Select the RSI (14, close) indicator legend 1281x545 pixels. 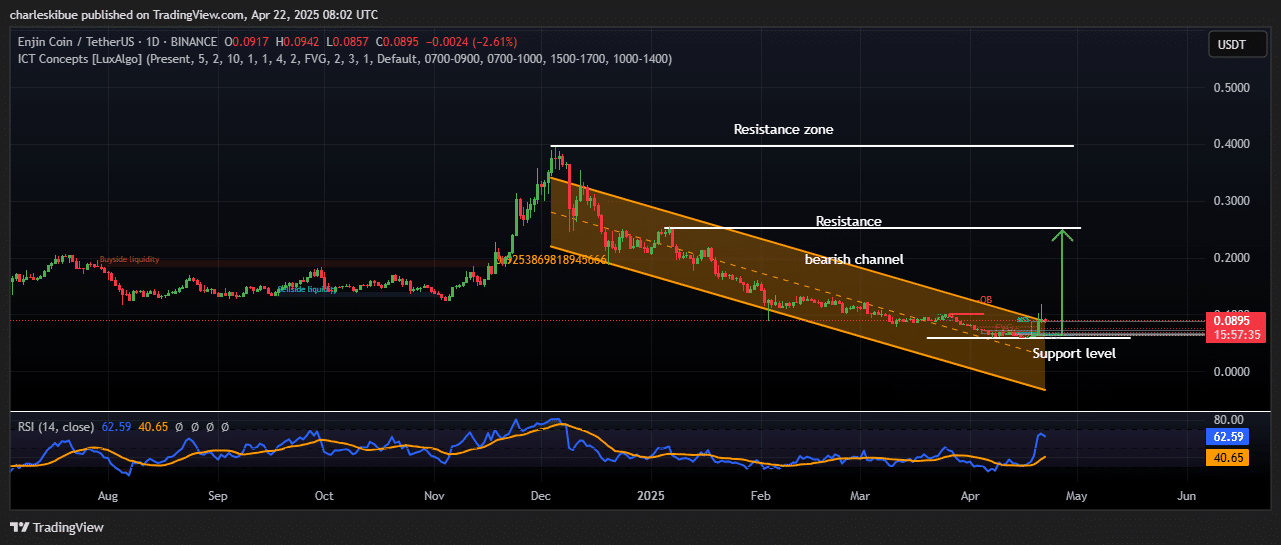(58, 426)
